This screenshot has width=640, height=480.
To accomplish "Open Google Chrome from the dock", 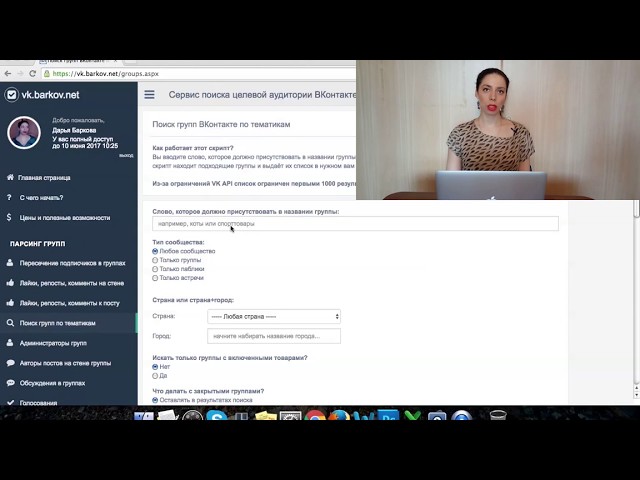I will tap(315, 415).
